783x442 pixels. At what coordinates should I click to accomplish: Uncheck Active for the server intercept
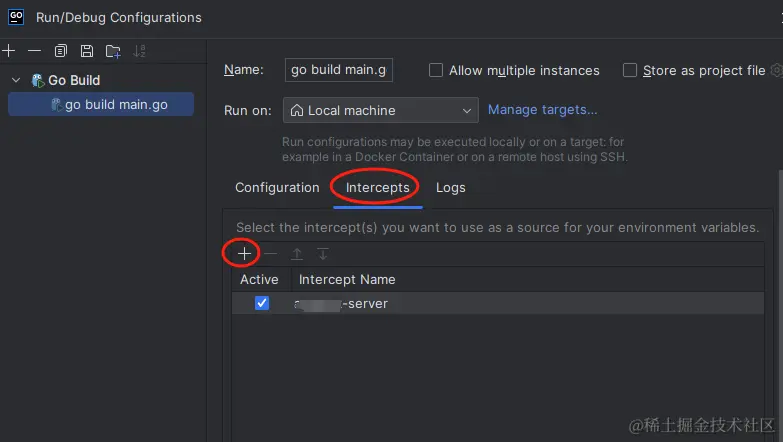click(262, 303)
